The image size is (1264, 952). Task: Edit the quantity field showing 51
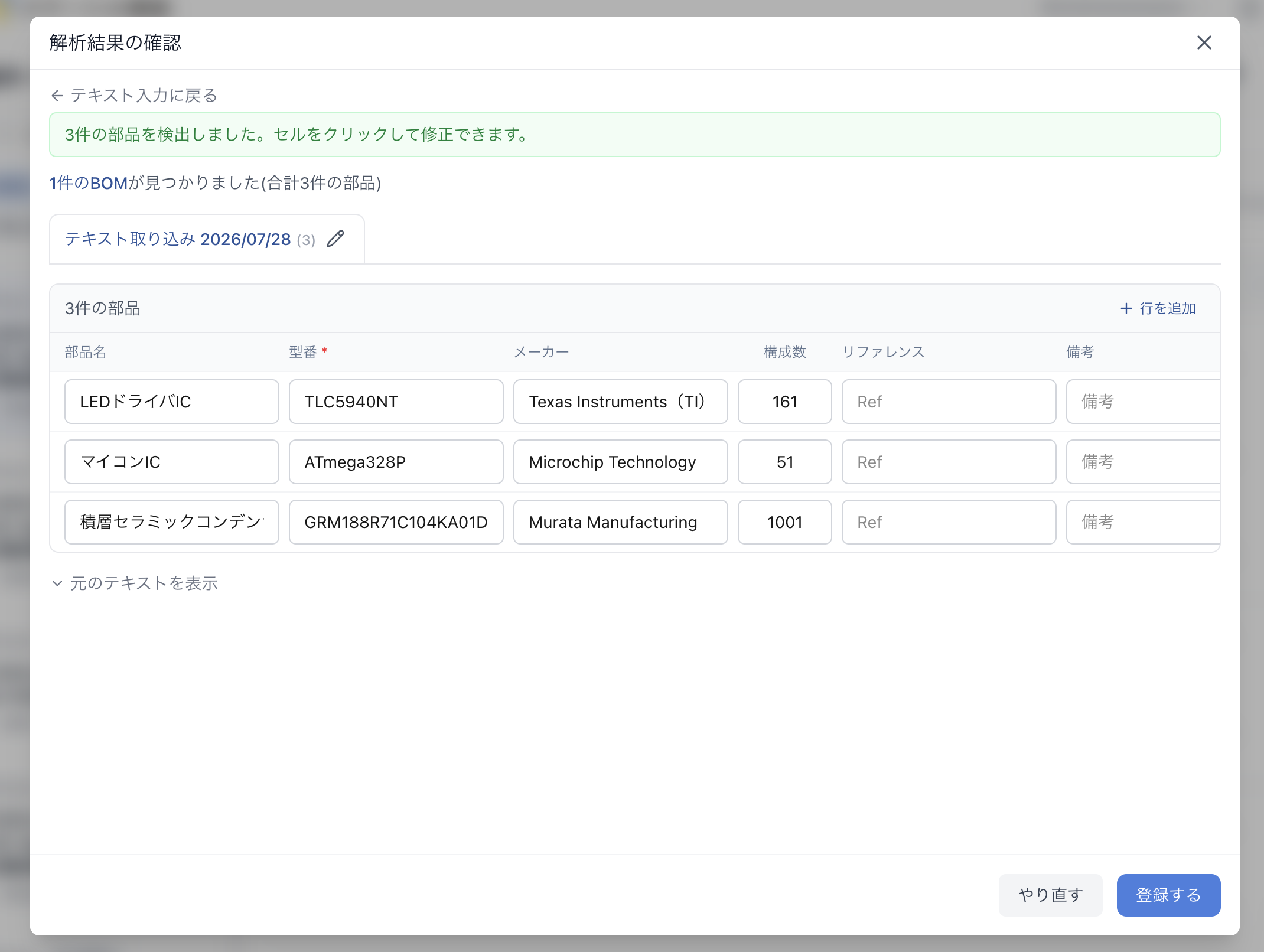coord(785,462)
